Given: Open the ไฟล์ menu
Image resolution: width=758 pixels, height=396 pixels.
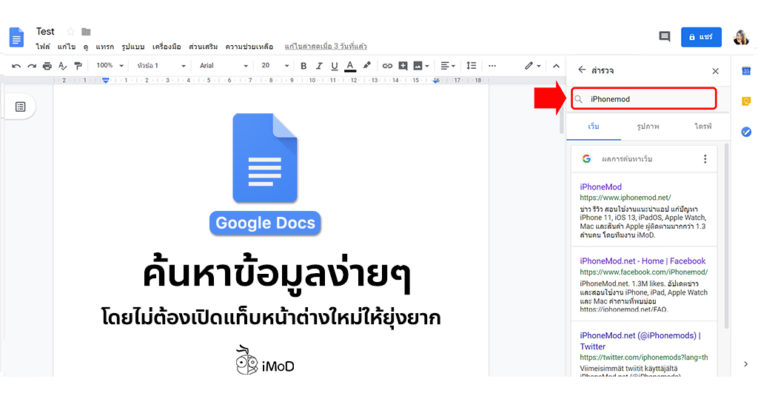Looking at the screenshot, I should click(x=43, y=47).
